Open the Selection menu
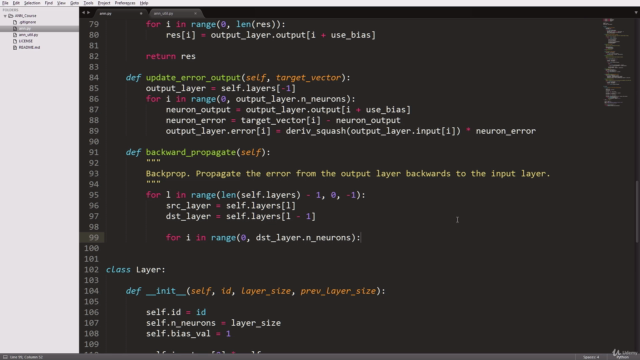The height and width of the screenshot is (360, 640). [32, 3]
